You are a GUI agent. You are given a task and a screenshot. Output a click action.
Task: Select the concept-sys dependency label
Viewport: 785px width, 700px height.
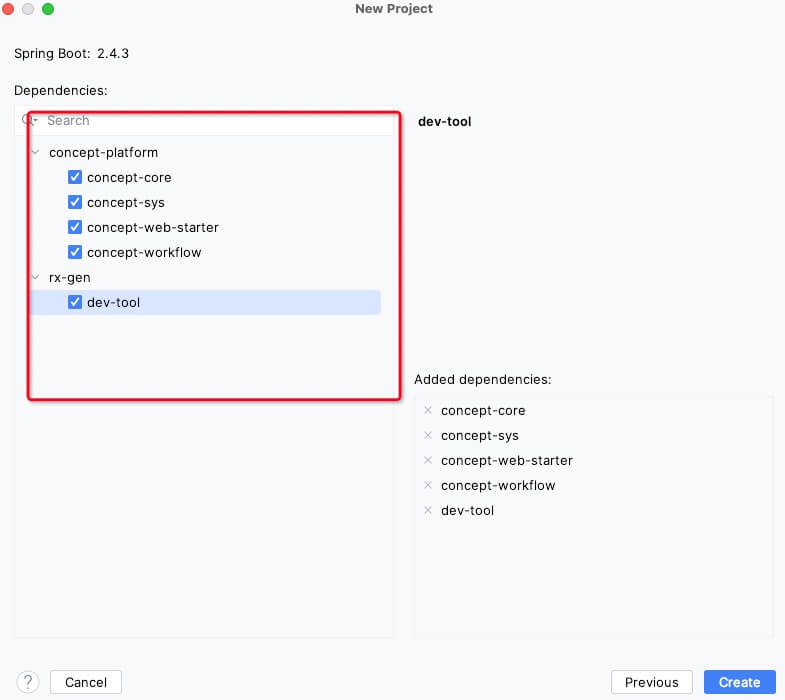click(x=126, y=202)
